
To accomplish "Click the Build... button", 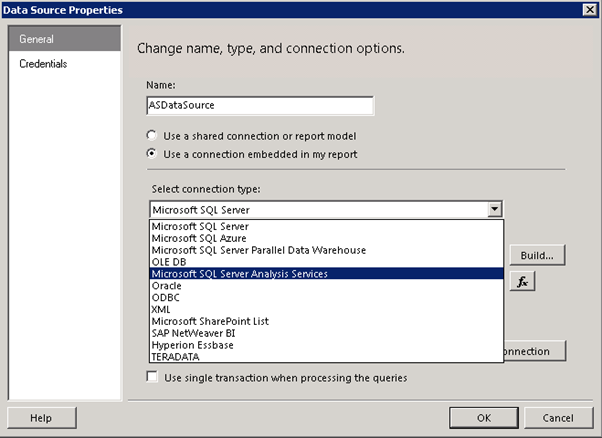I will 537,255.
